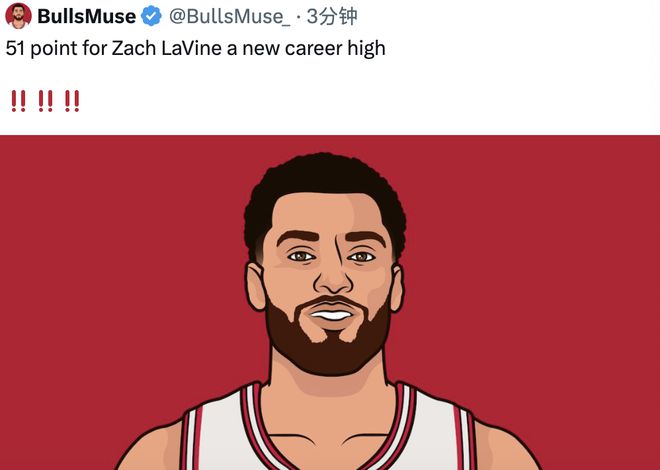Screen dimensions: 660x470
Task: Click the tweet text about 51 points
Action: click(x=195, y=48)
